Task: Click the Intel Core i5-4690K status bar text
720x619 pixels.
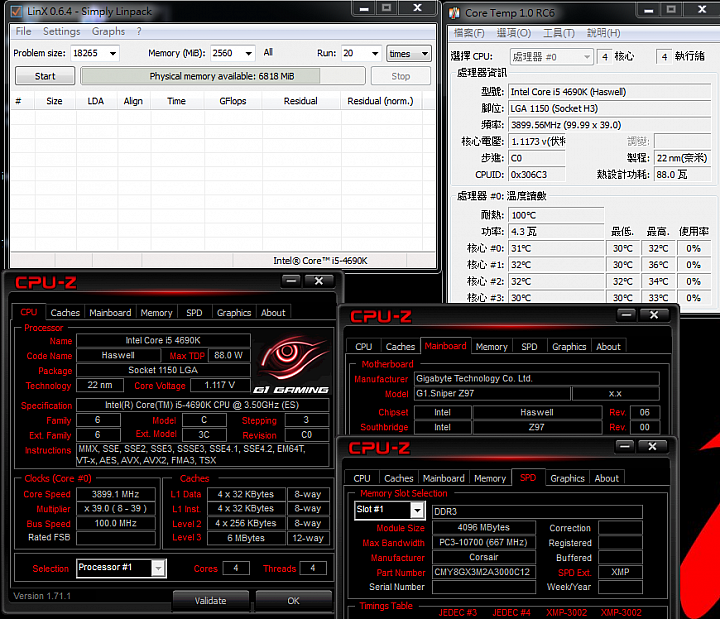Action: pos(321,261)
